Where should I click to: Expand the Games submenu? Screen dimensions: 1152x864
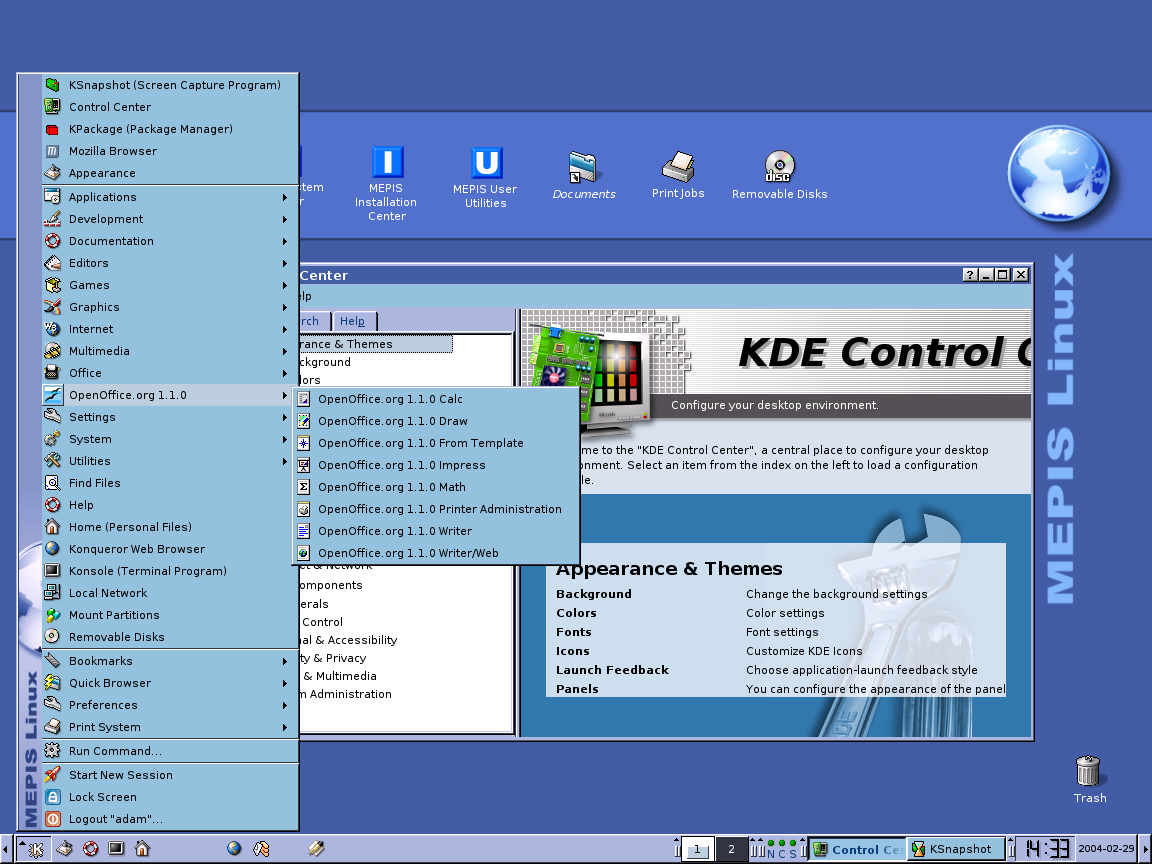170,285
